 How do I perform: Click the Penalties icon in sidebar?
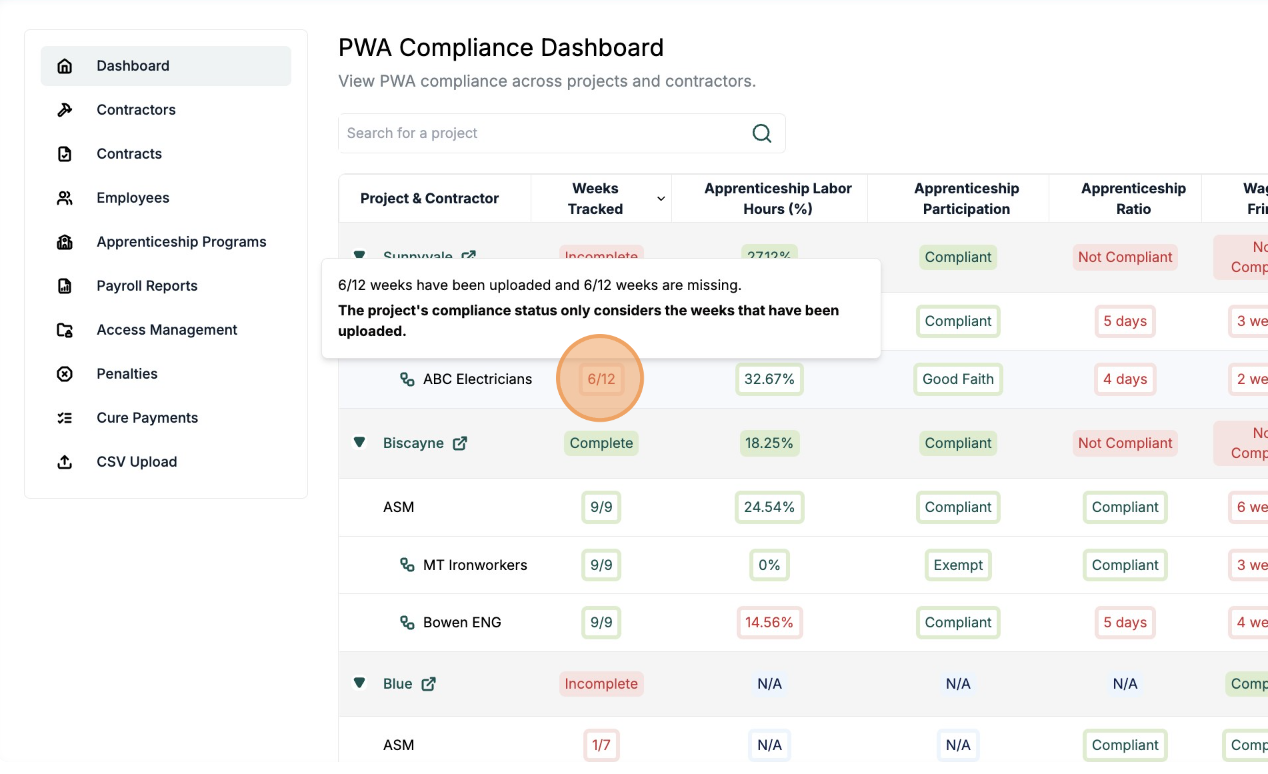pos(65,374)
